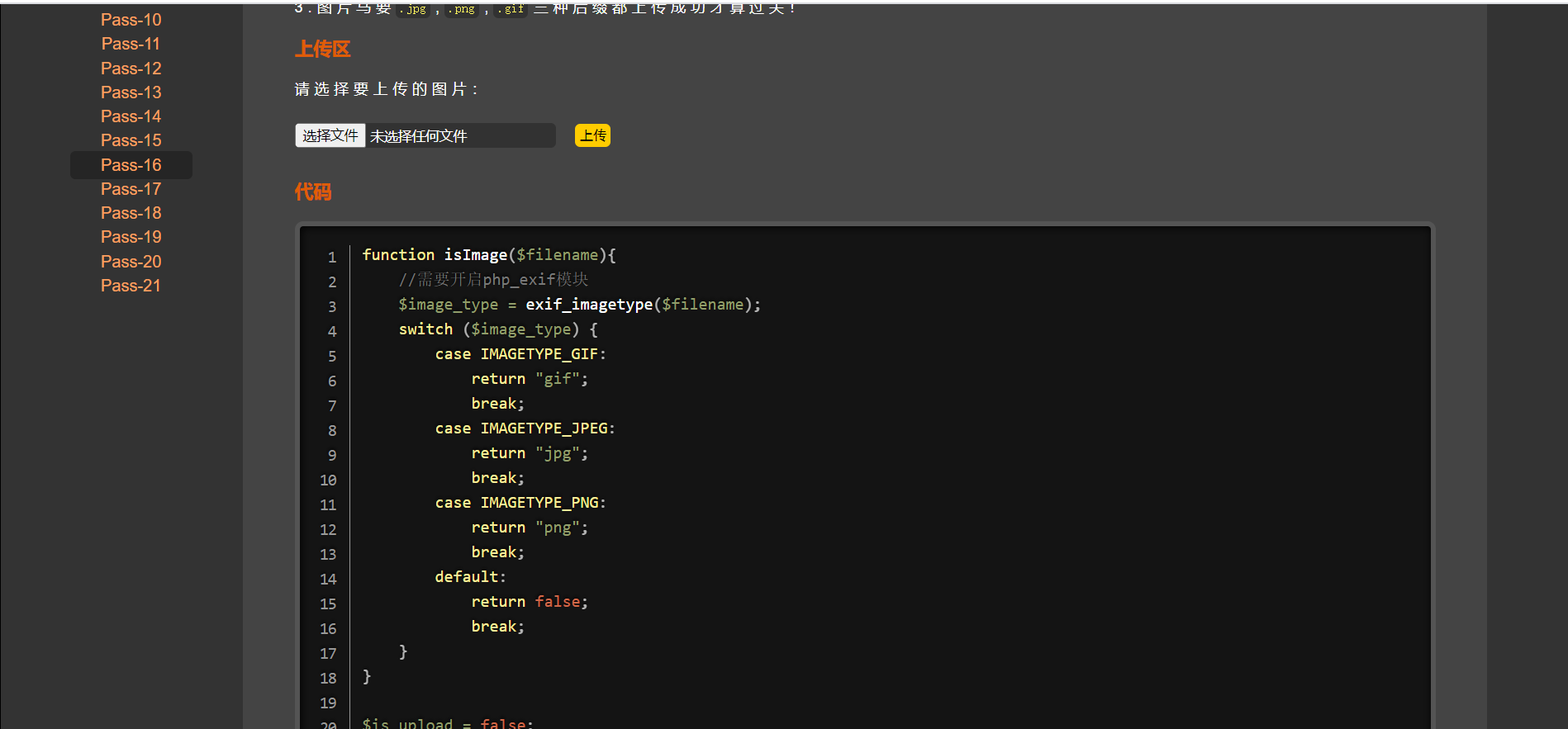The width and height of the screenshot is (1568, 729).
Task: Go to Pass-19 challenge
Action: [131, 237]
